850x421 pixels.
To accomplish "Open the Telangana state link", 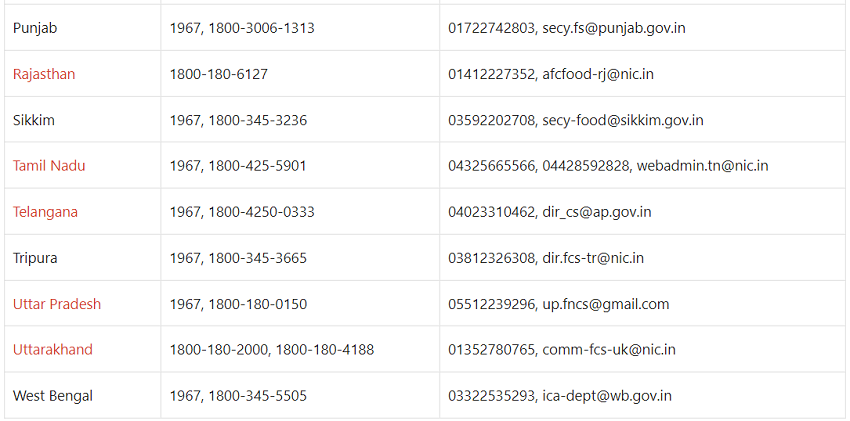I will point(45,212).
